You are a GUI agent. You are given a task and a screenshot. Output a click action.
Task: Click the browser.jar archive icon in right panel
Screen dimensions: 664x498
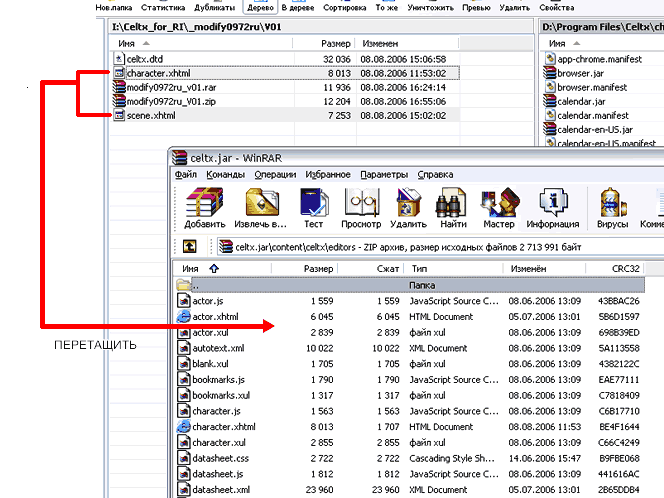(550, 73)
